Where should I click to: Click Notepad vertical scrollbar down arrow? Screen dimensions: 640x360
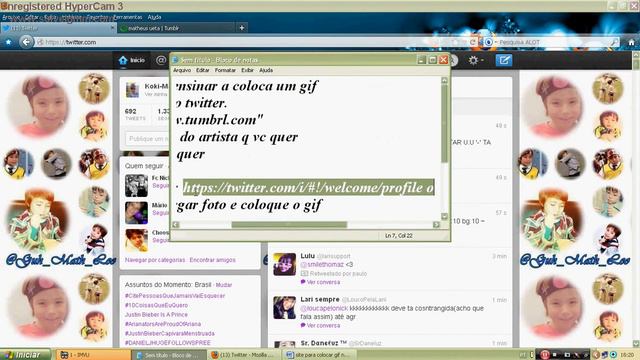point(444,216)
